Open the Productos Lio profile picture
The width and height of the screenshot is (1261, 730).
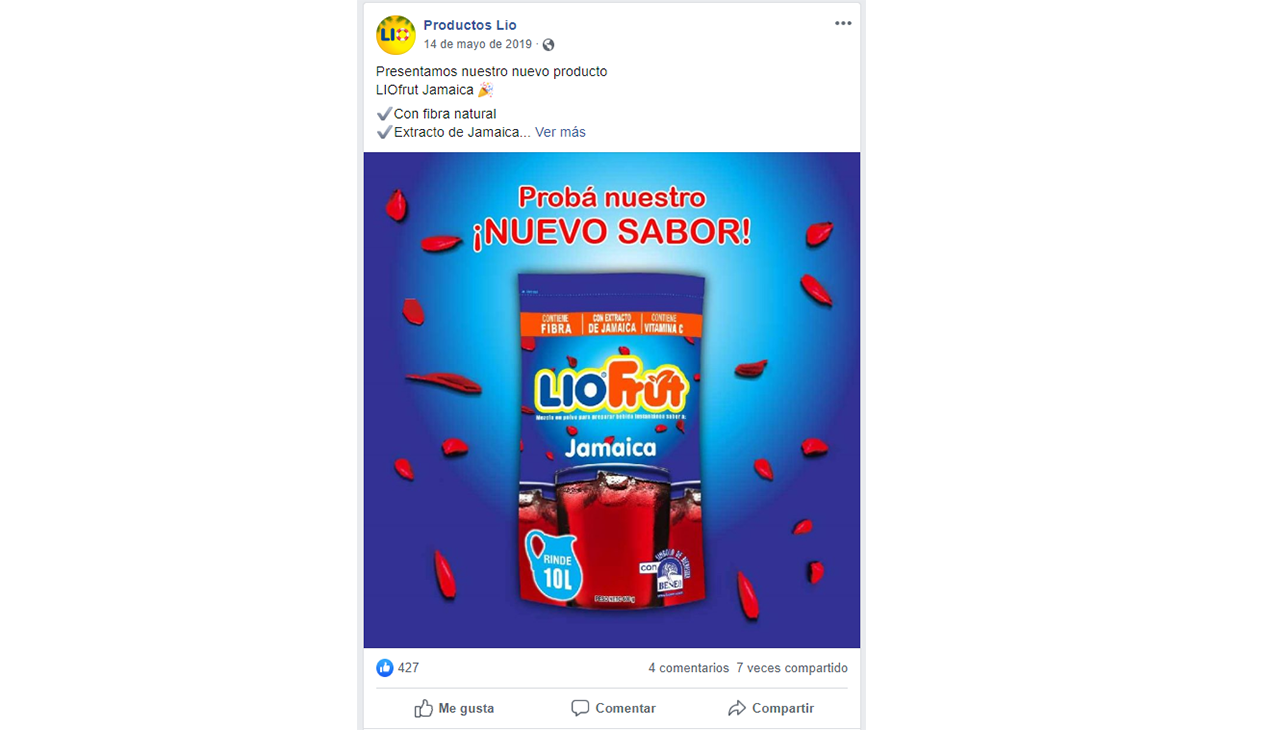[395, 35]
